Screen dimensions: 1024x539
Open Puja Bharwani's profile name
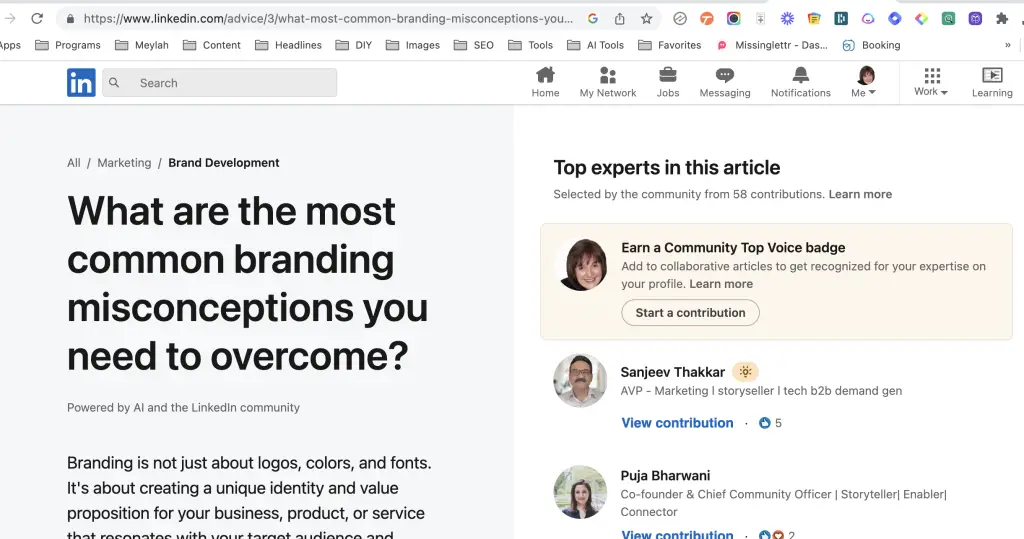click(x=665, y=476)
